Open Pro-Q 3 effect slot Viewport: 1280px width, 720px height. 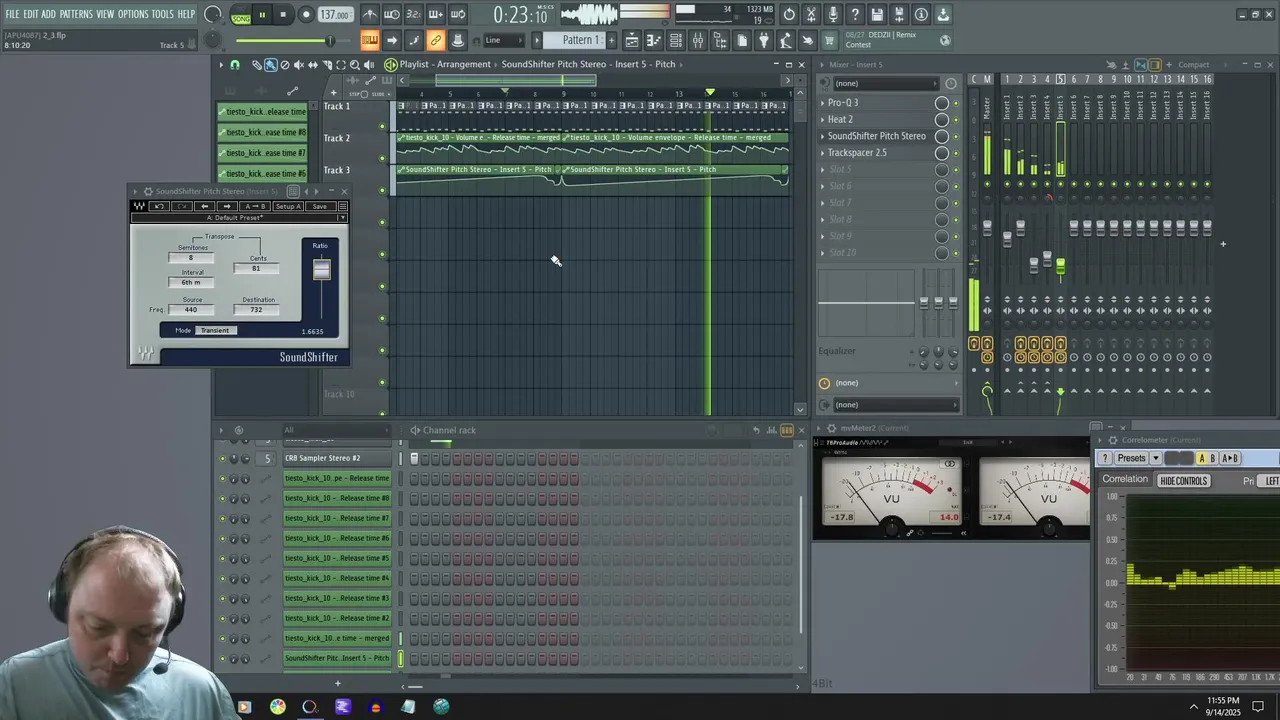(843, 102)
